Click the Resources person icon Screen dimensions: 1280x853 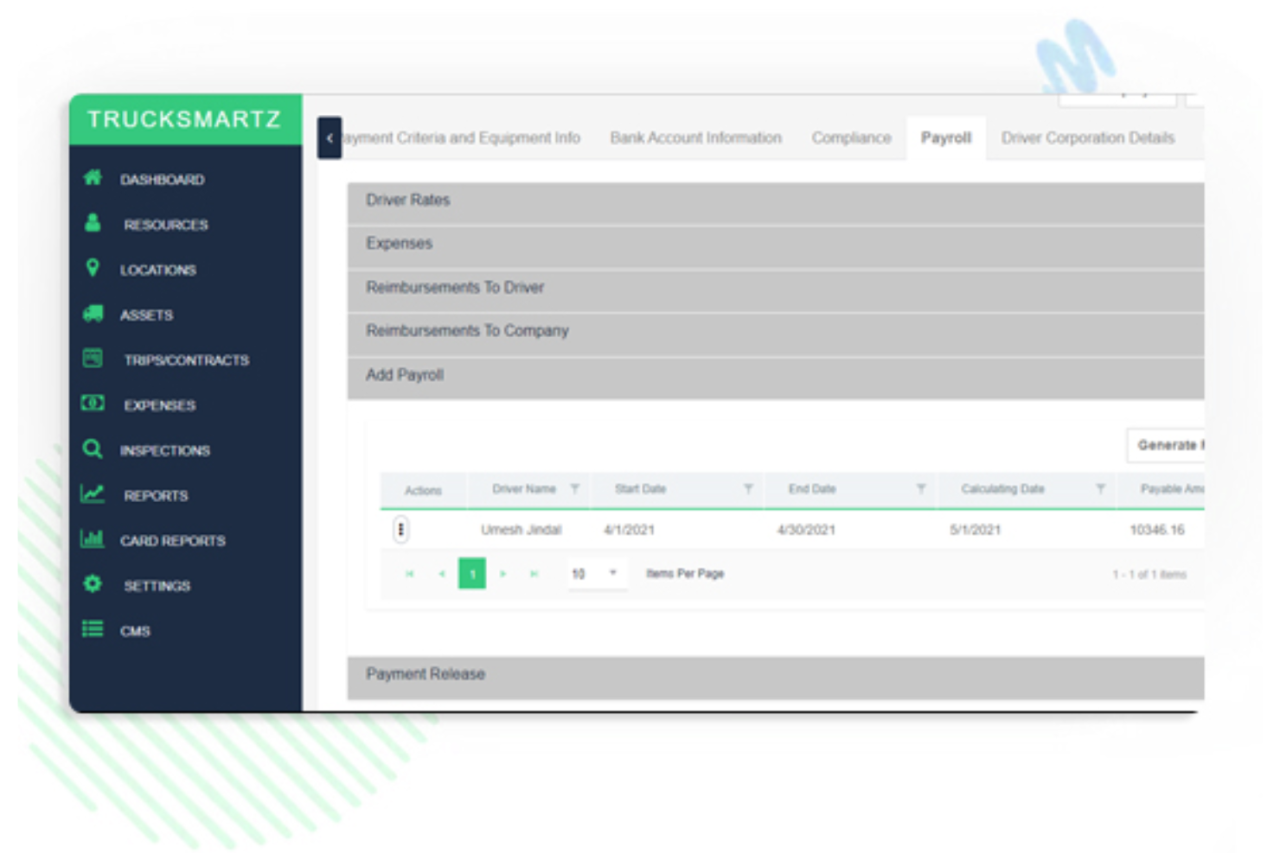(x=93, y=223)
